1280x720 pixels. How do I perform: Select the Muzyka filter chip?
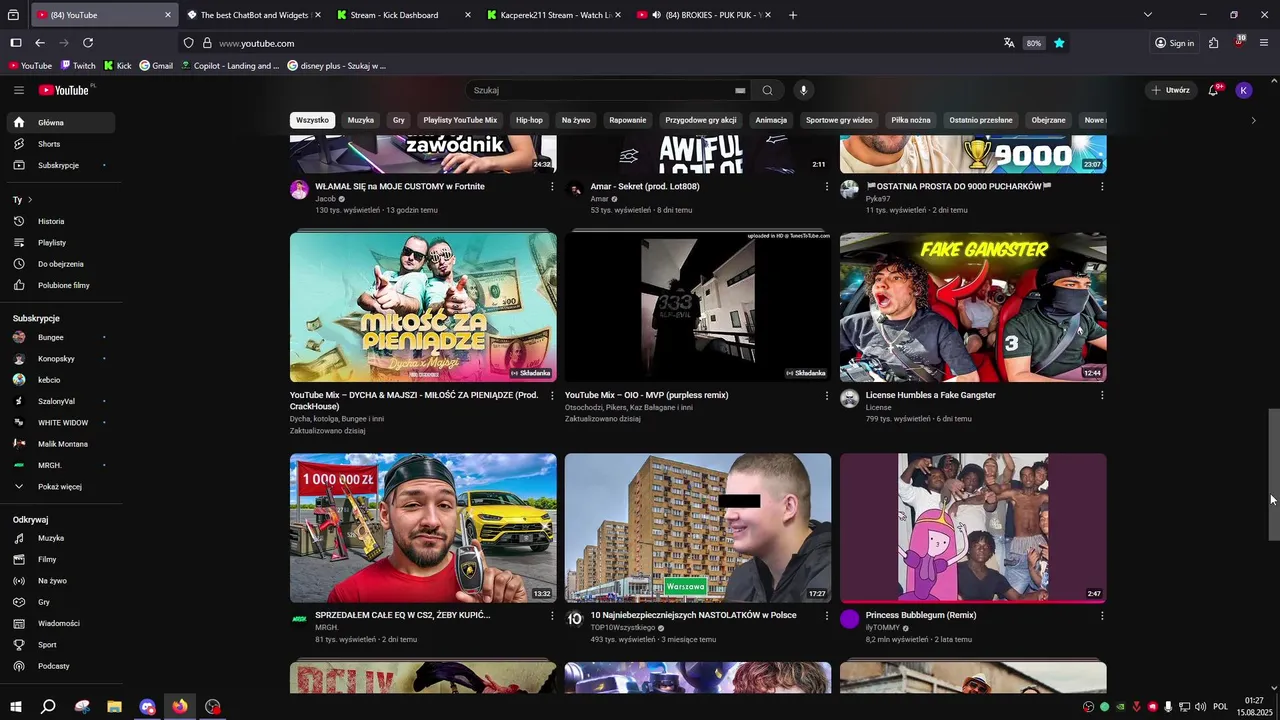pos(361,120)
